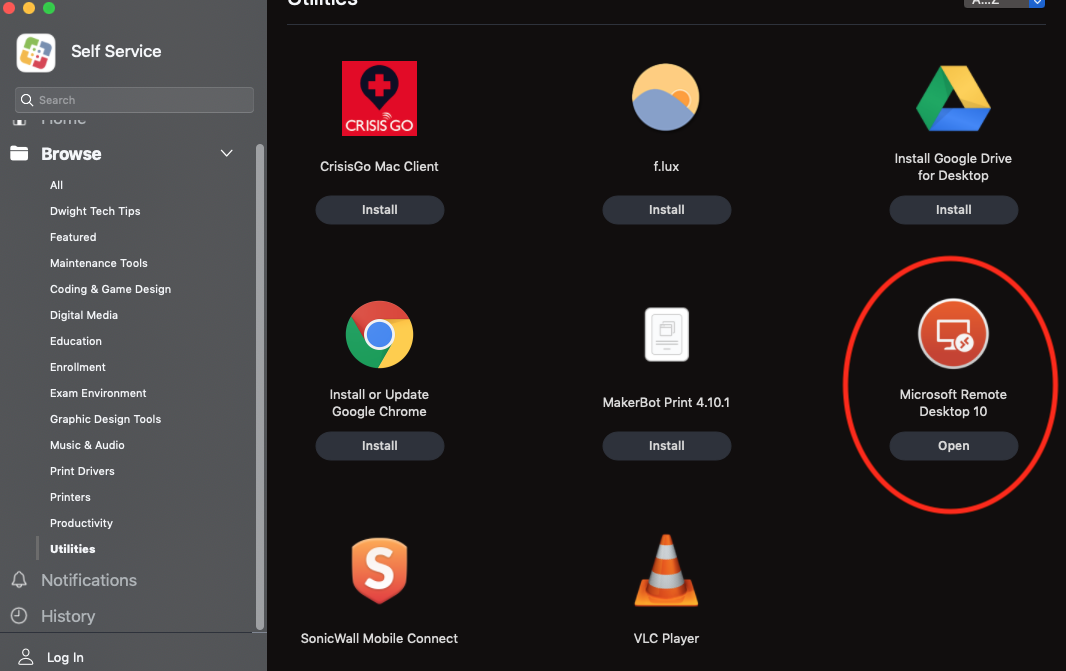Select the Utilities category

click(x=73, y=549)
